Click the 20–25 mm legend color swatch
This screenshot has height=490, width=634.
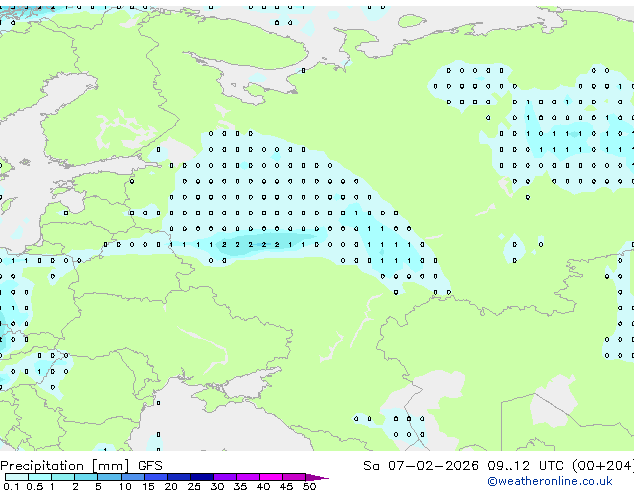pyautogui.click(x=179, y=477)
